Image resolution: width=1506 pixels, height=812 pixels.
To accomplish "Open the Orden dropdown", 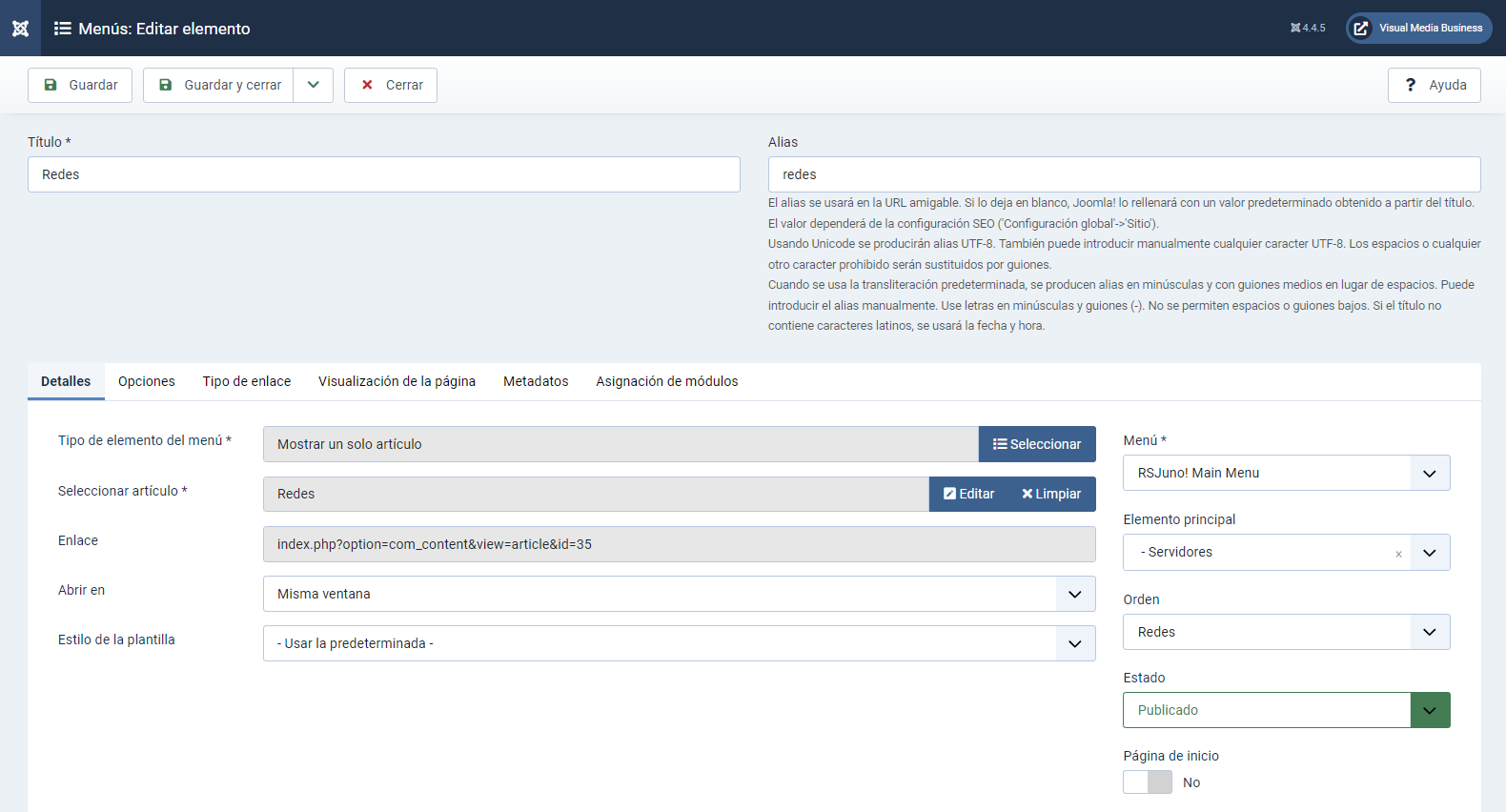I will pyautogui.click(x=1287, y=632).
